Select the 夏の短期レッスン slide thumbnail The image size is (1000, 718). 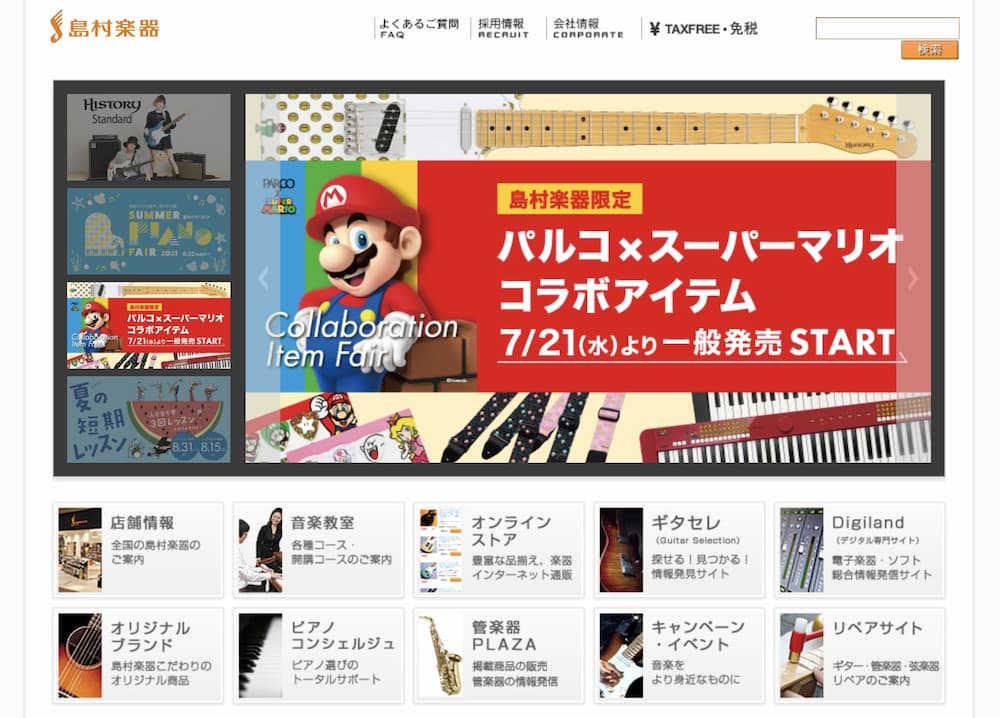[x=149, y=419]
